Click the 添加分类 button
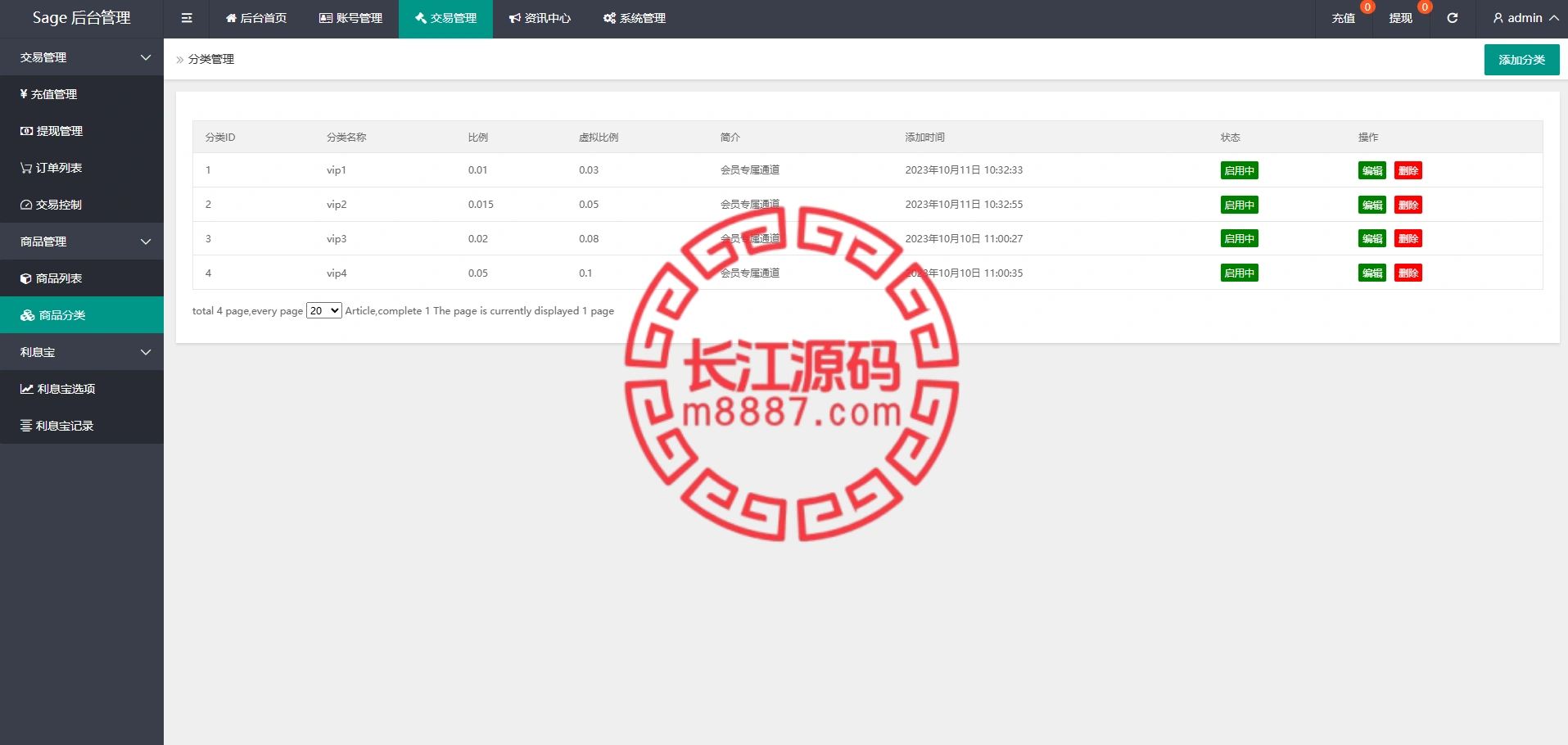 (1521, 60)
